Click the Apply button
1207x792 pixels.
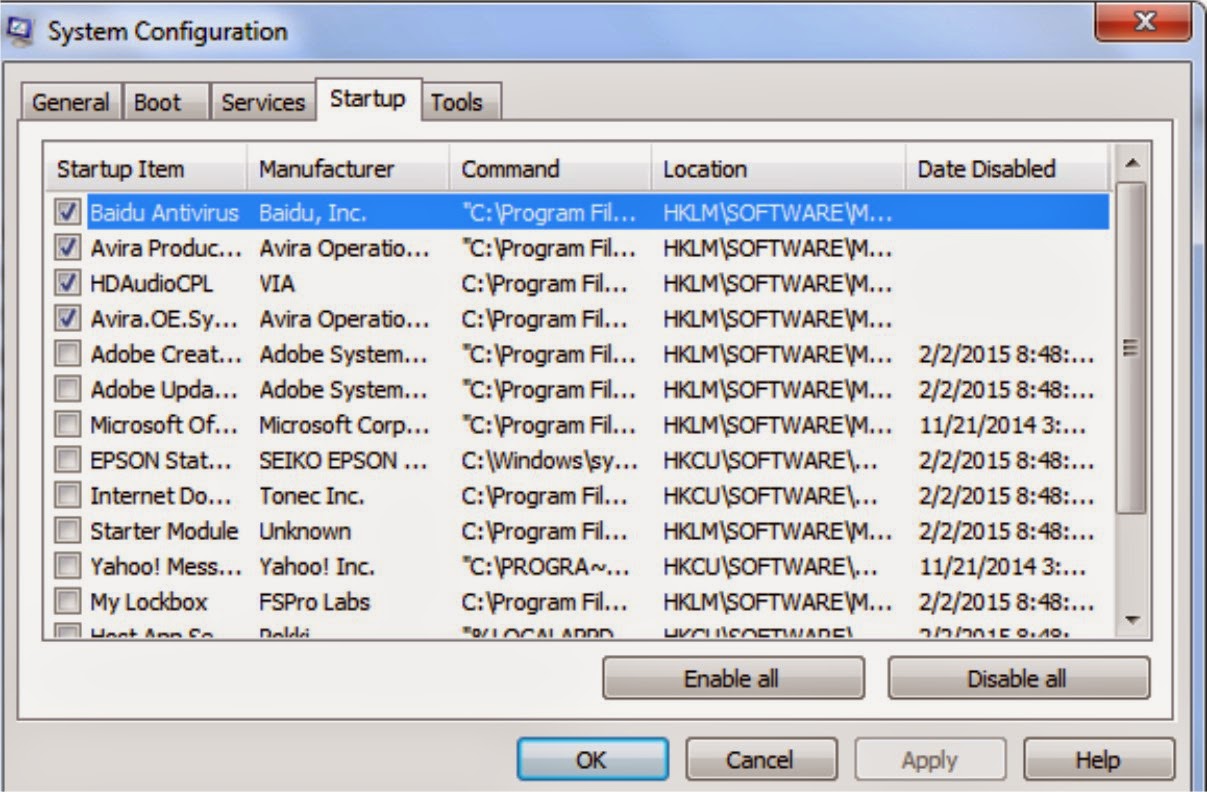pyautogui.click(x=930, y=760)
